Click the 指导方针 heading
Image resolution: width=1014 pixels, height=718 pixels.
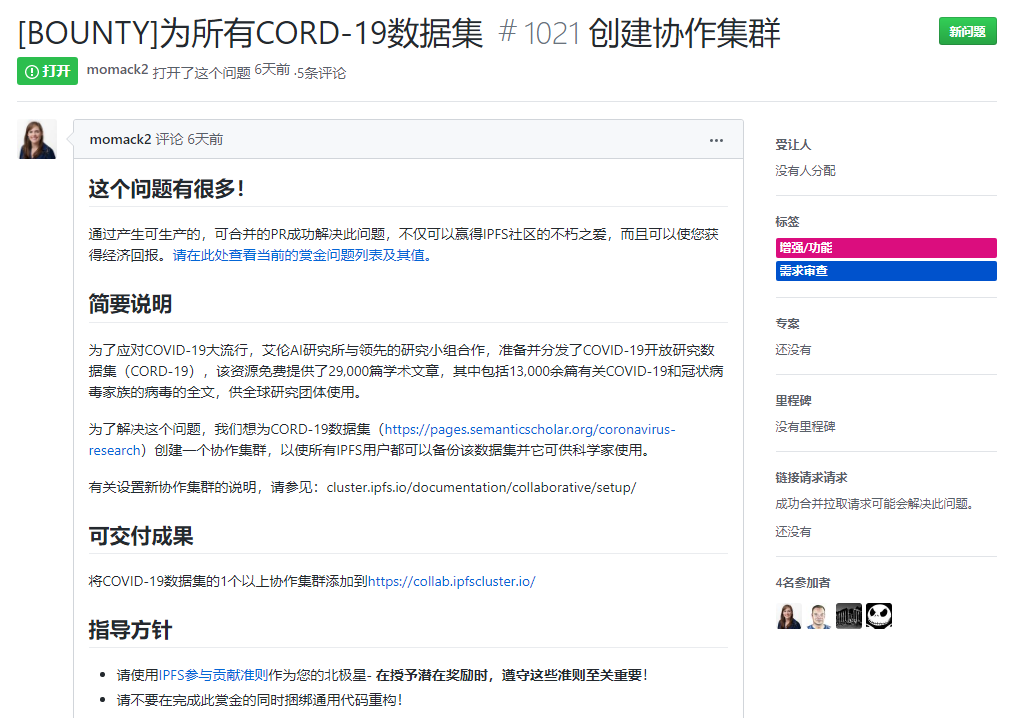point(130,630)
